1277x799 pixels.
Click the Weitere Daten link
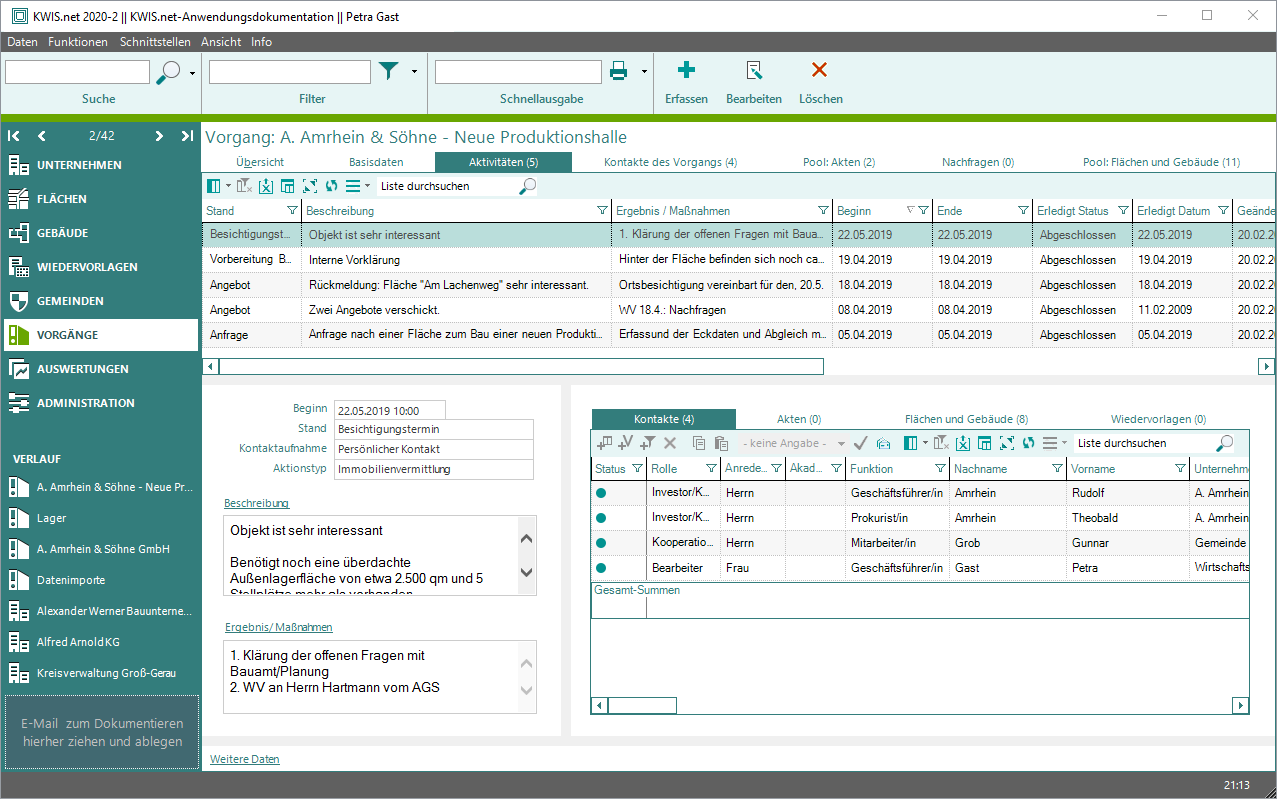tap(245, 759)
